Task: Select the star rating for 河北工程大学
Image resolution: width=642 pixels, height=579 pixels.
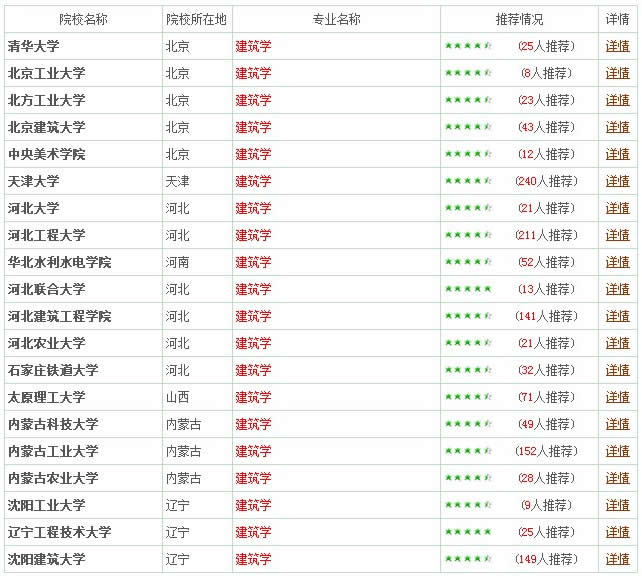Action: pos(468,235)
